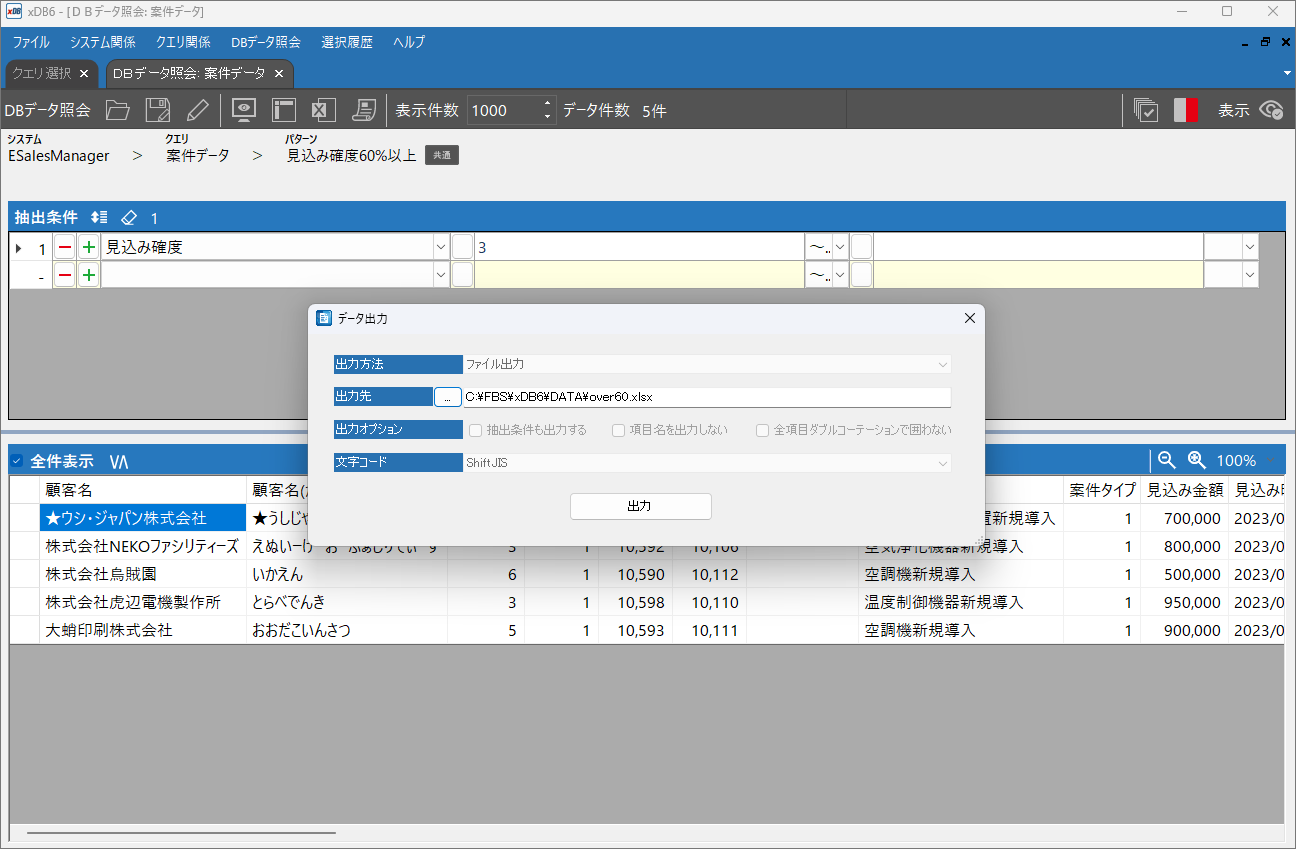Click the scroll document icon in toolbar

[x=363, y=110]
